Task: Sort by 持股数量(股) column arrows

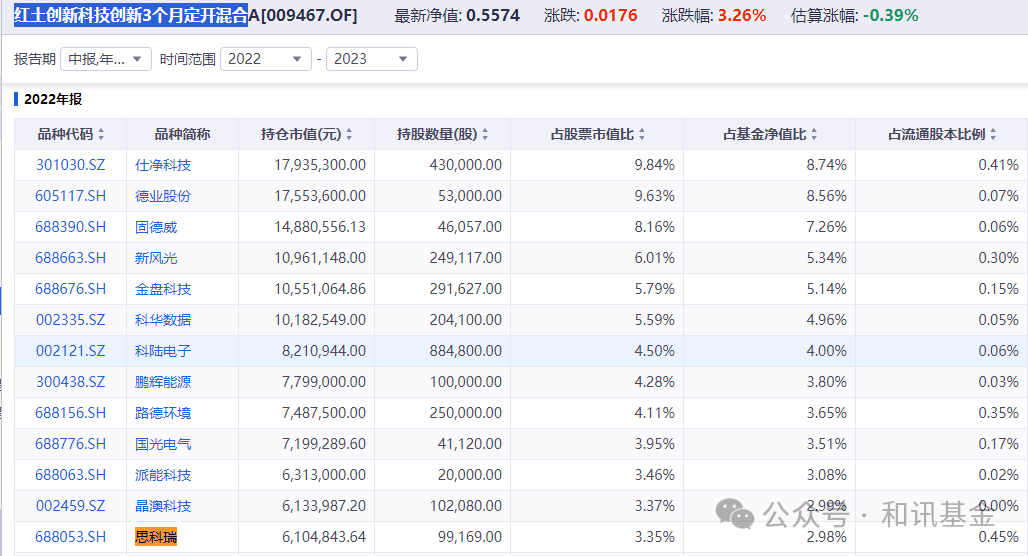Action: click(485, 134)
